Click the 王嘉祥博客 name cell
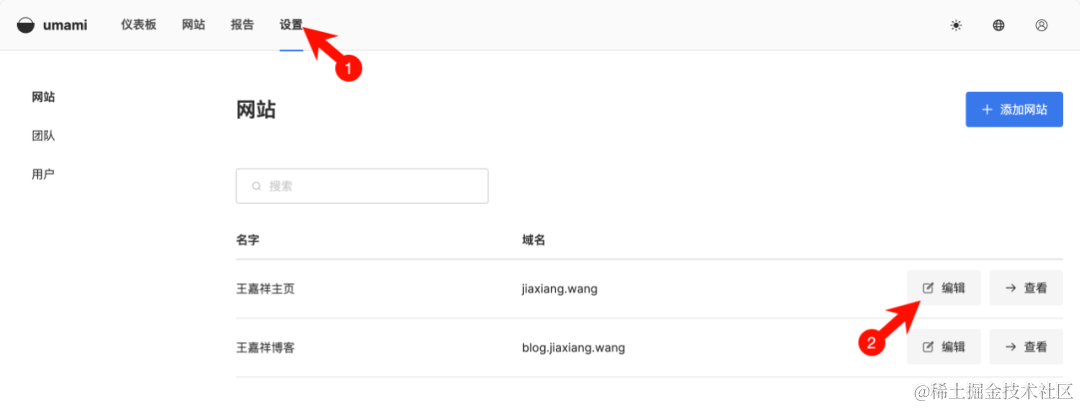The image size is (1080, 408). (x=265, y=347)
